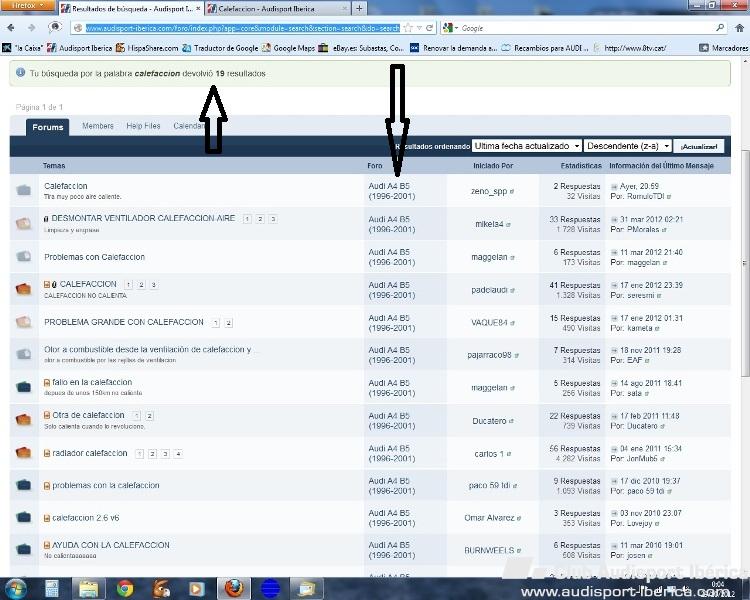Jump to last post icon for 31 mar 2012
This screenshot has height=600, width=750.
(614, 220)
